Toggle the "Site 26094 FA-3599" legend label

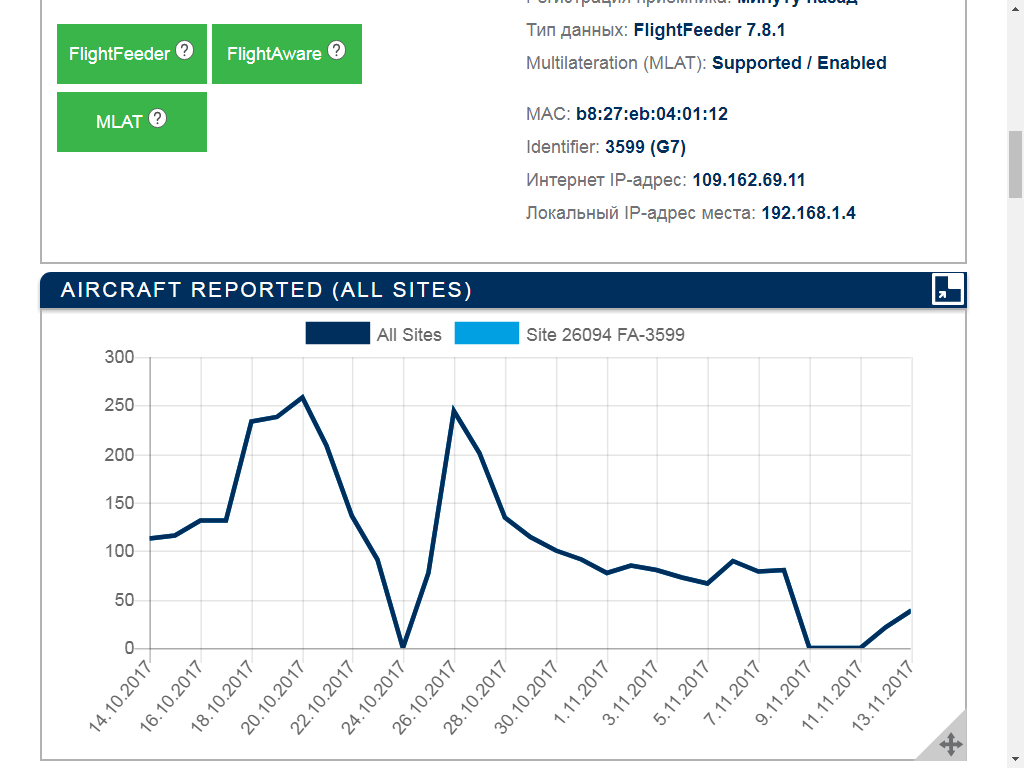tap(605, 335)
